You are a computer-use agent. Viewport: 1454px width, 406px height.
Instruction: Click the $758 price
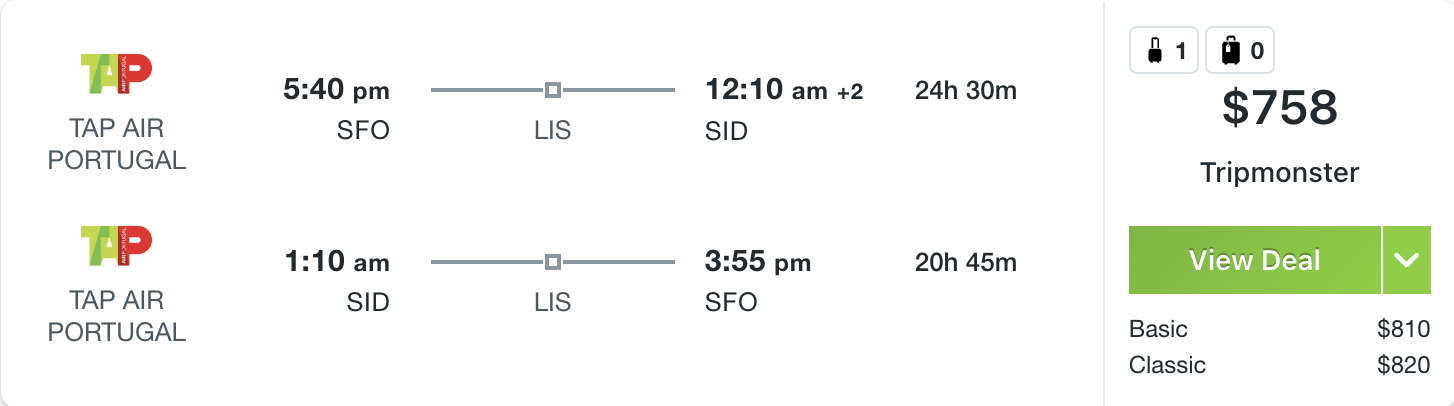tap(1279, 108)
